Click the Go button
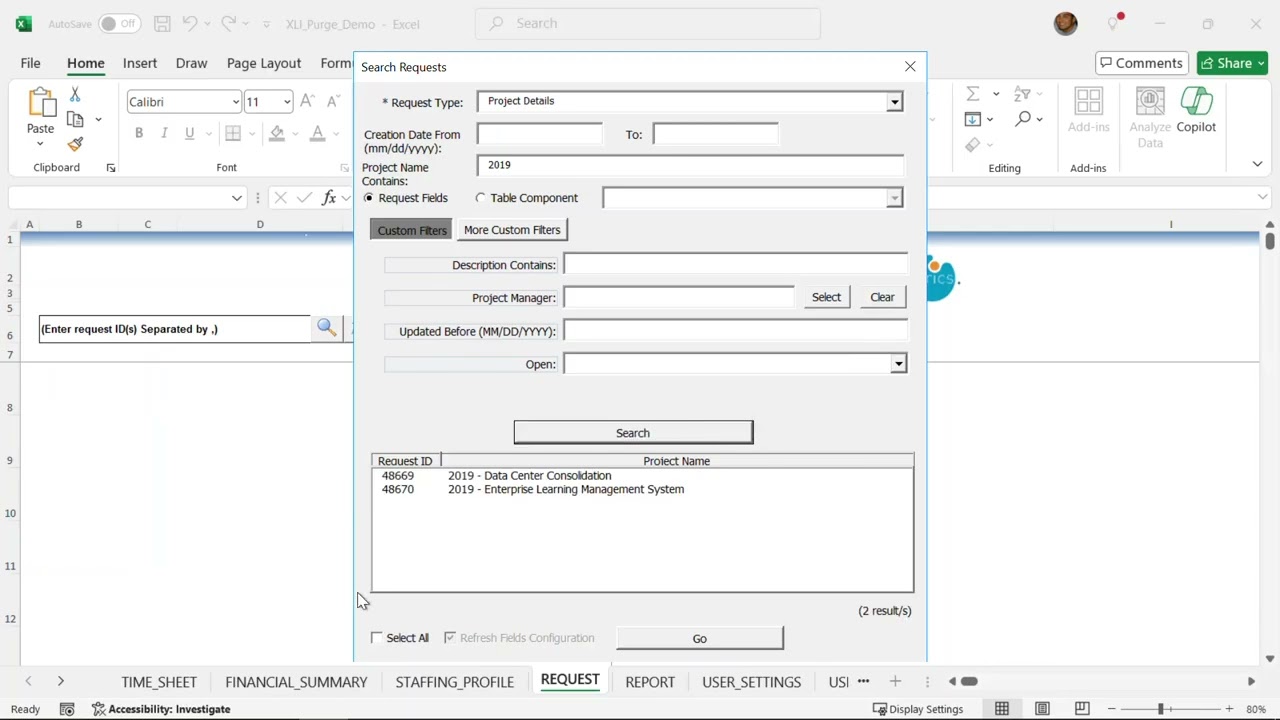This screenshot has width=1280, height=720. point(700,638)
